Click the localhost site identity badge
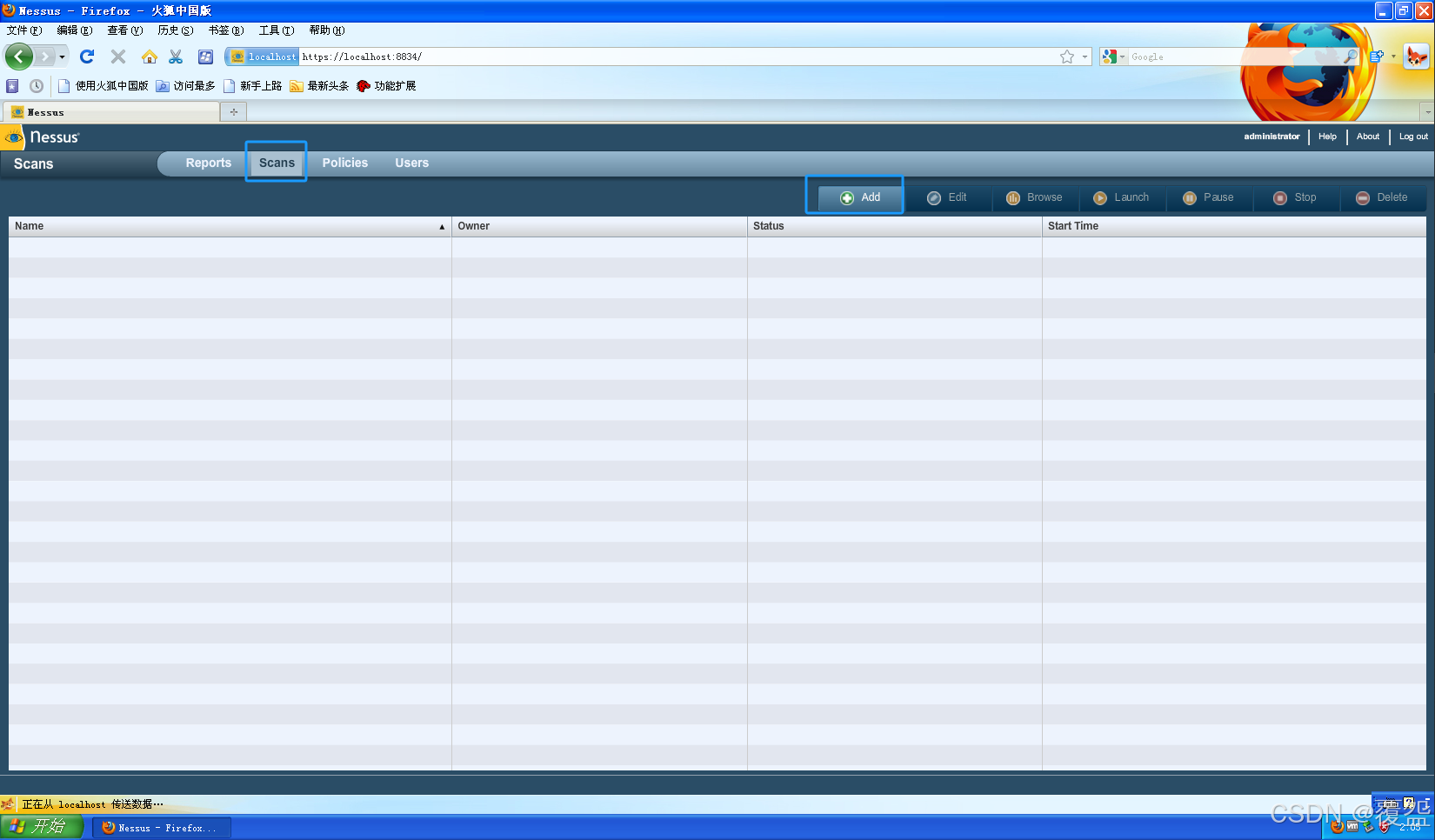1435x840 pixels. point(263,57)
